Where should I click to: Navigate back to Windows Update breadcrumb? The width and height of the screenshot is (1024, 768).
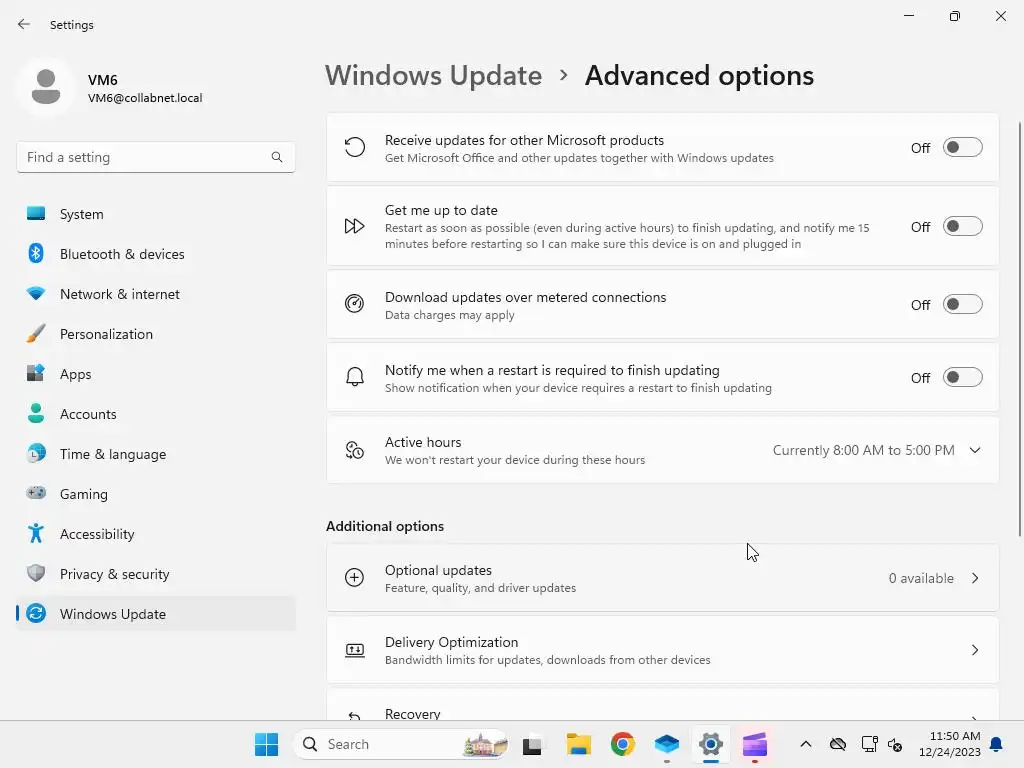click(x=434, y=76)
